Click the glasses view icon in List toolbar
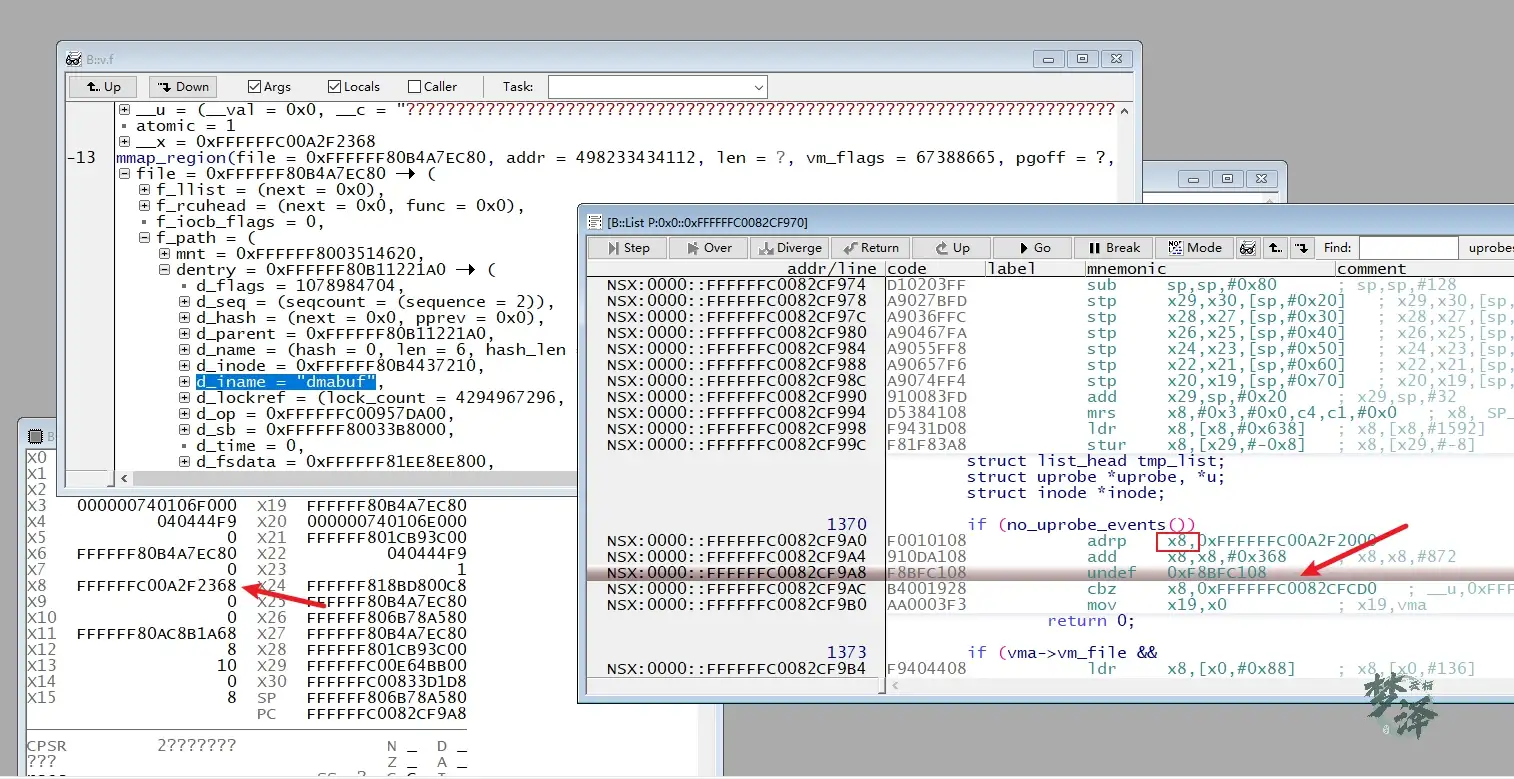Screen dimensions: 1514x779 (x=1248, y=248)
